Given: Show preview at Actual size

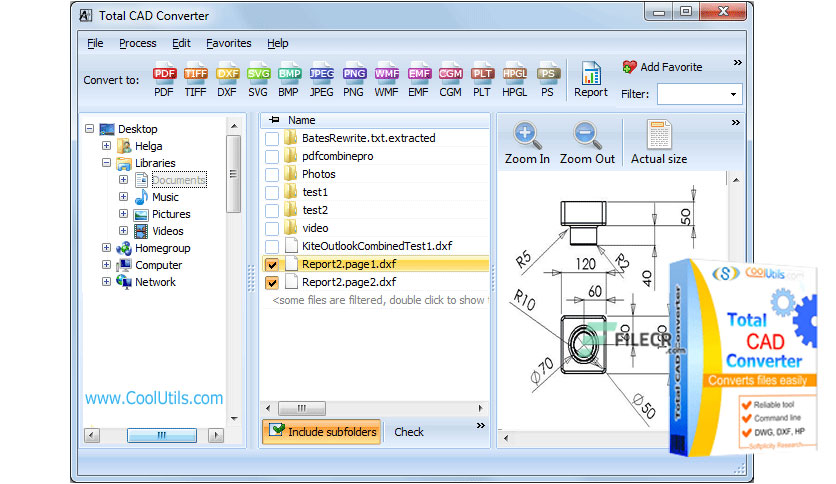Looking at the screenshot, I should [x=659, y=143].
